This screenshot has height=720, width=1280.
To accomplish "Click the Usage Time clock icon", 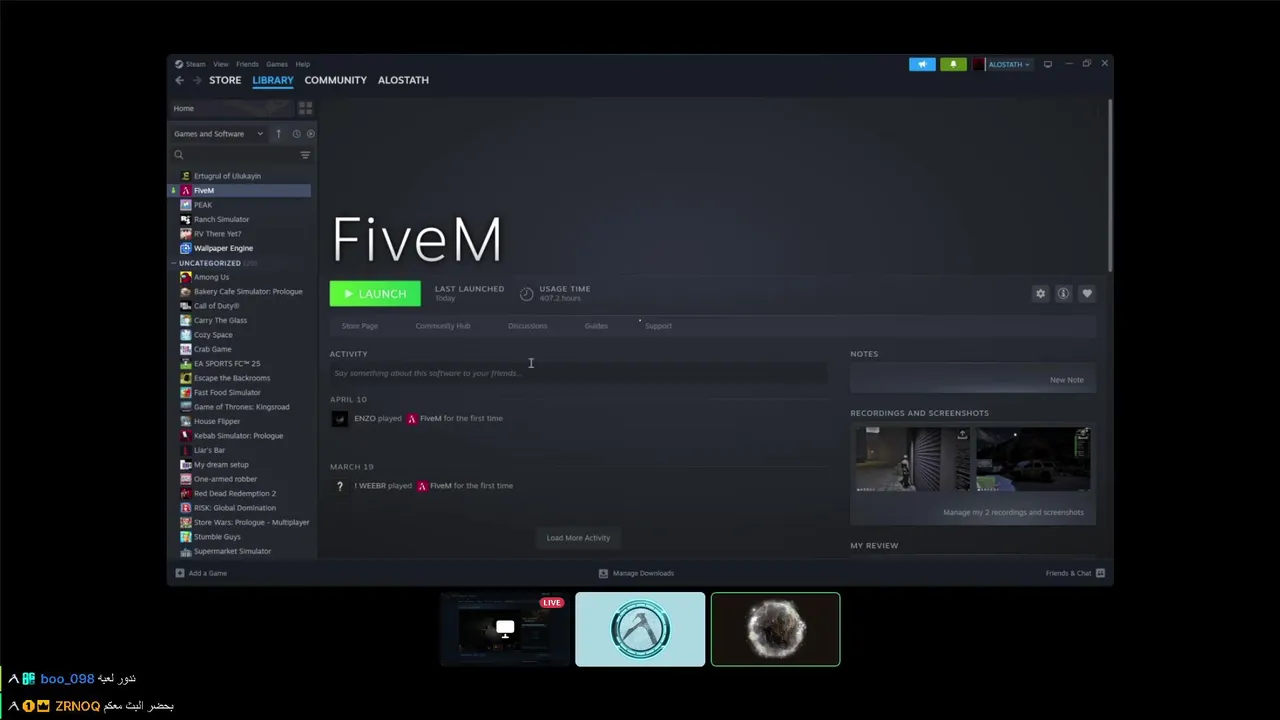I will (x=527, y=293).
